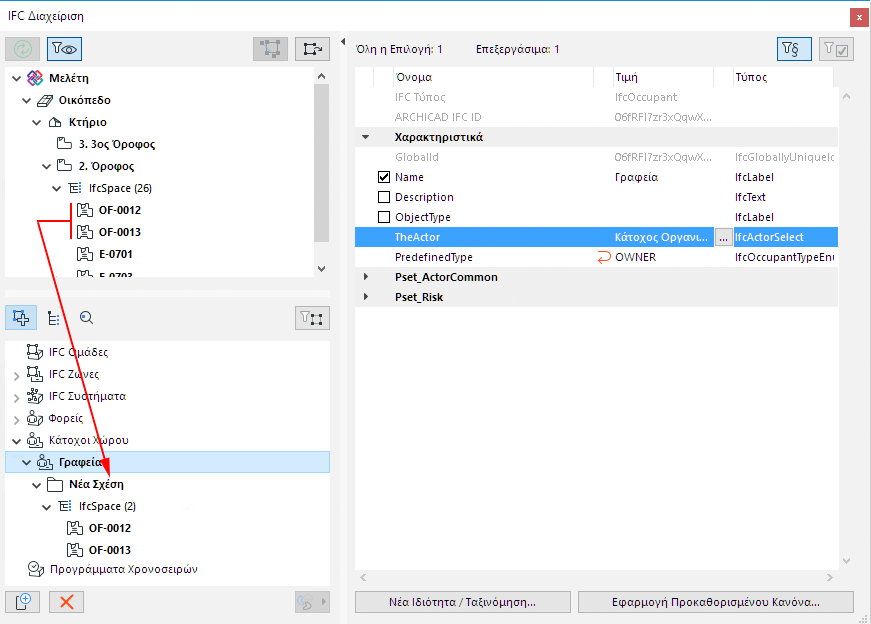This screenshot has width=871, height=624.
Task: Click the select elements in model icon
Action: [x=270, y=49]
